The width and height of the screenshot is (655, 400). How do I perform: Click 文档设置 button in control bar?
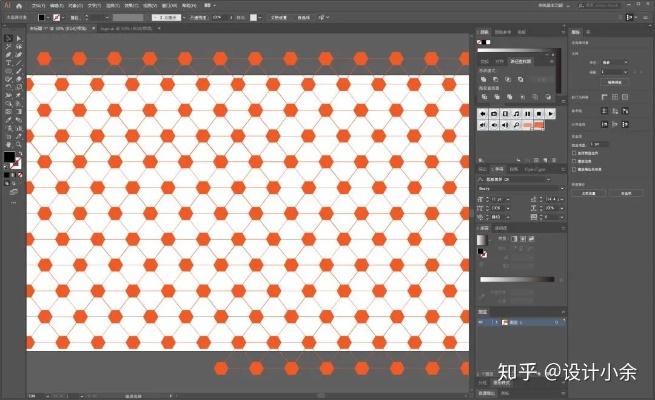(279, 18)
